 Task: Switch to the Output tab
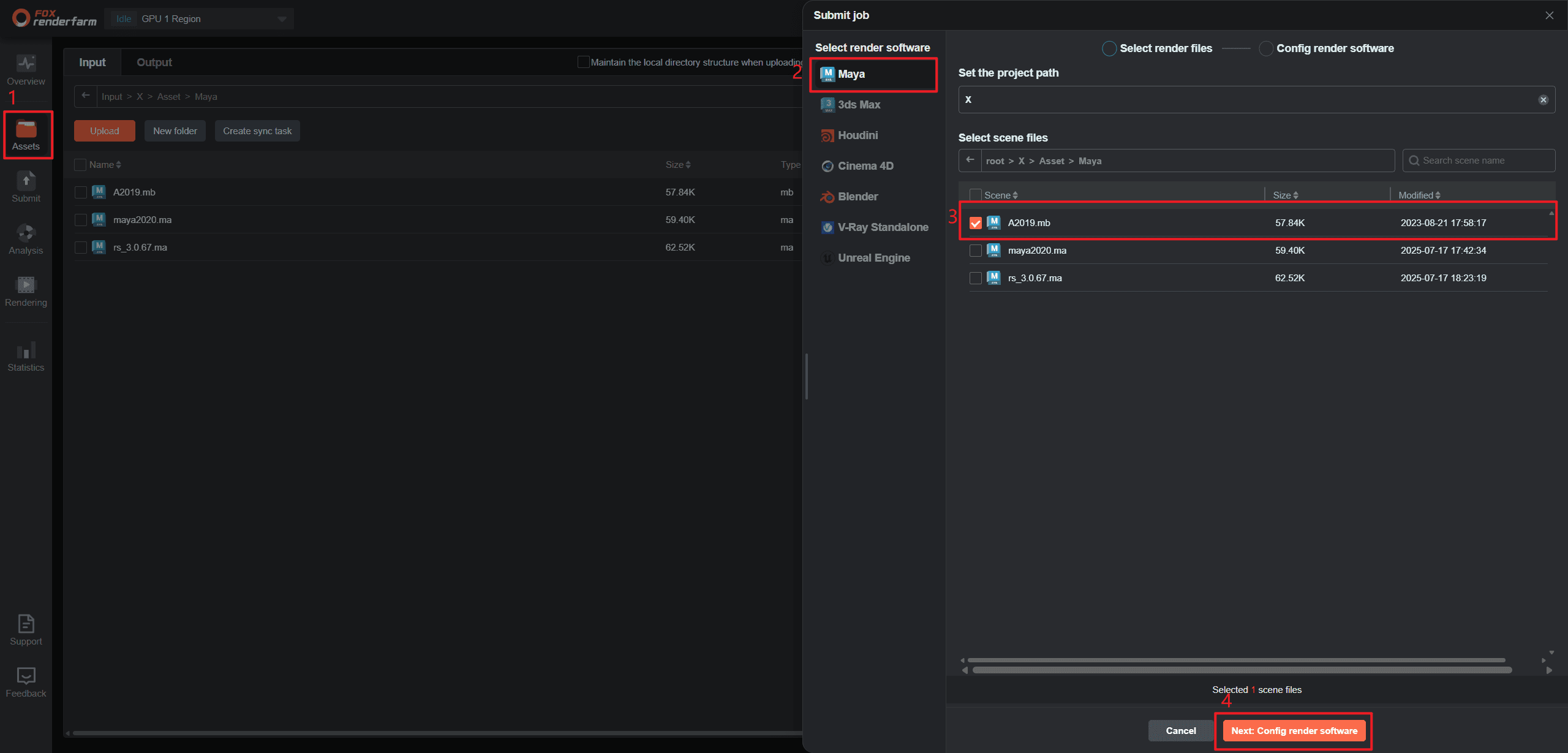click(154, 62)
